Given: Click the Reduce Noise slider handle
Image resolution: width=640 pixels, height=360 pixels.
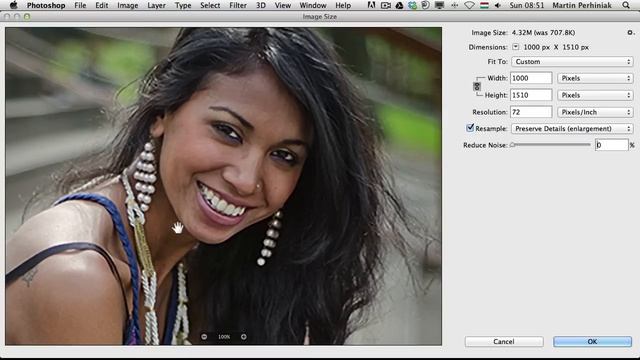Looking at the screenshot, I should pyautogui.click(x=513, y=145).
